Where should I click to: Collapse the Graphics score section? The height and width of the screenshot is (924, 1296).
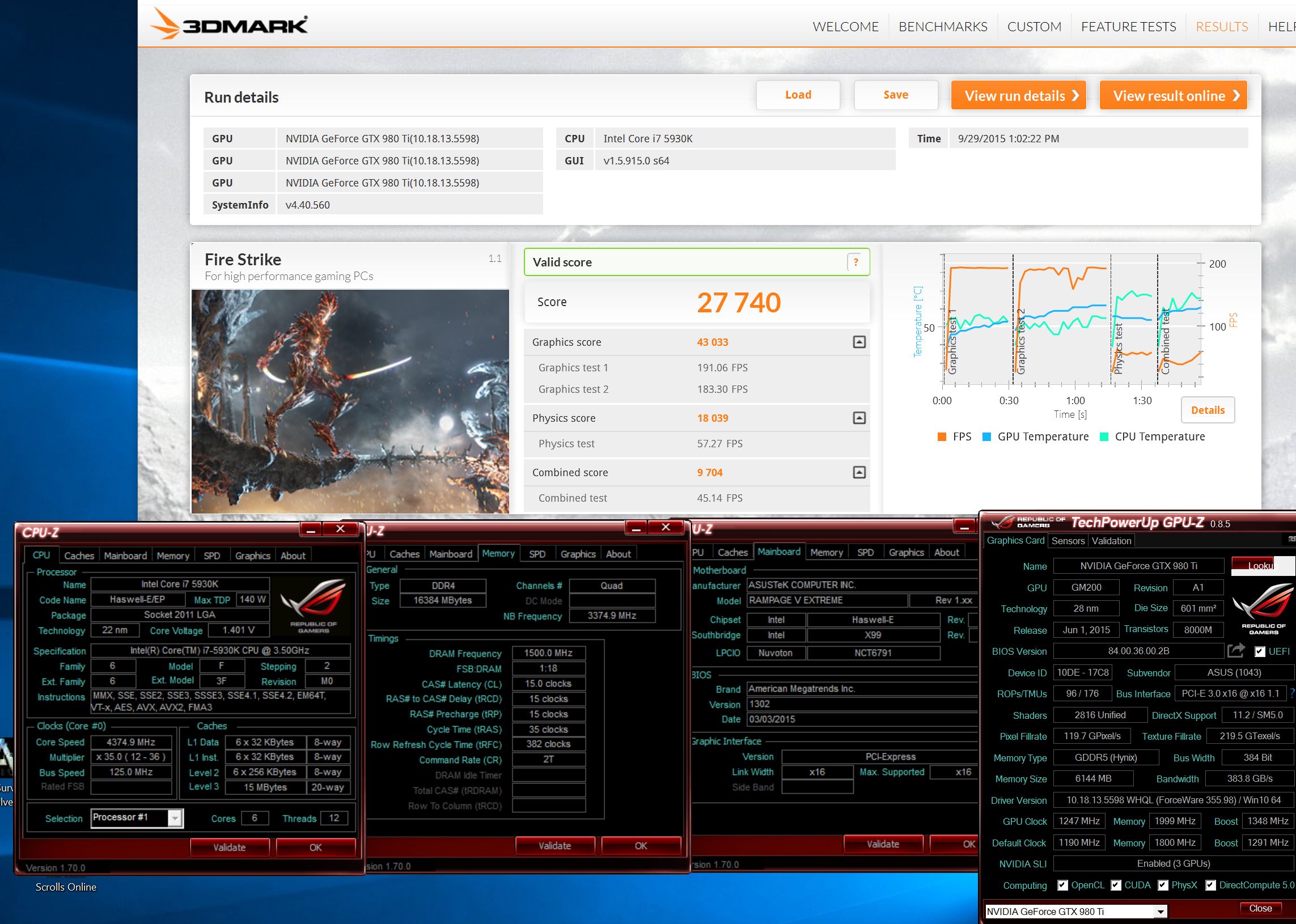[x=859, y=342]
